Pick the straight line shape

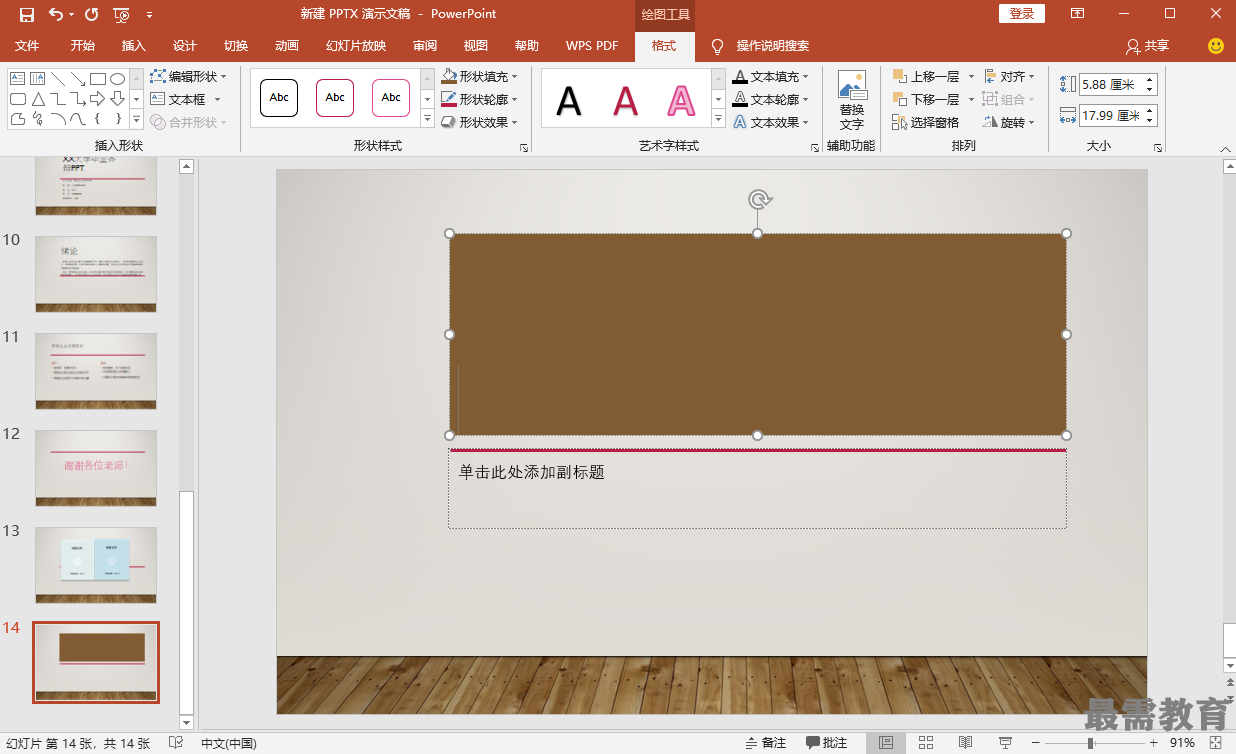(58, 78)
